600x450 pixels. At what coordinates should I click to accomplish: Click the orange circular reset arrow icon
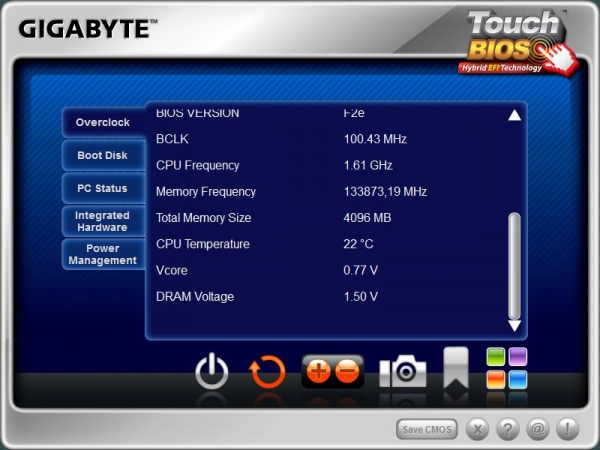pos(267,372)
